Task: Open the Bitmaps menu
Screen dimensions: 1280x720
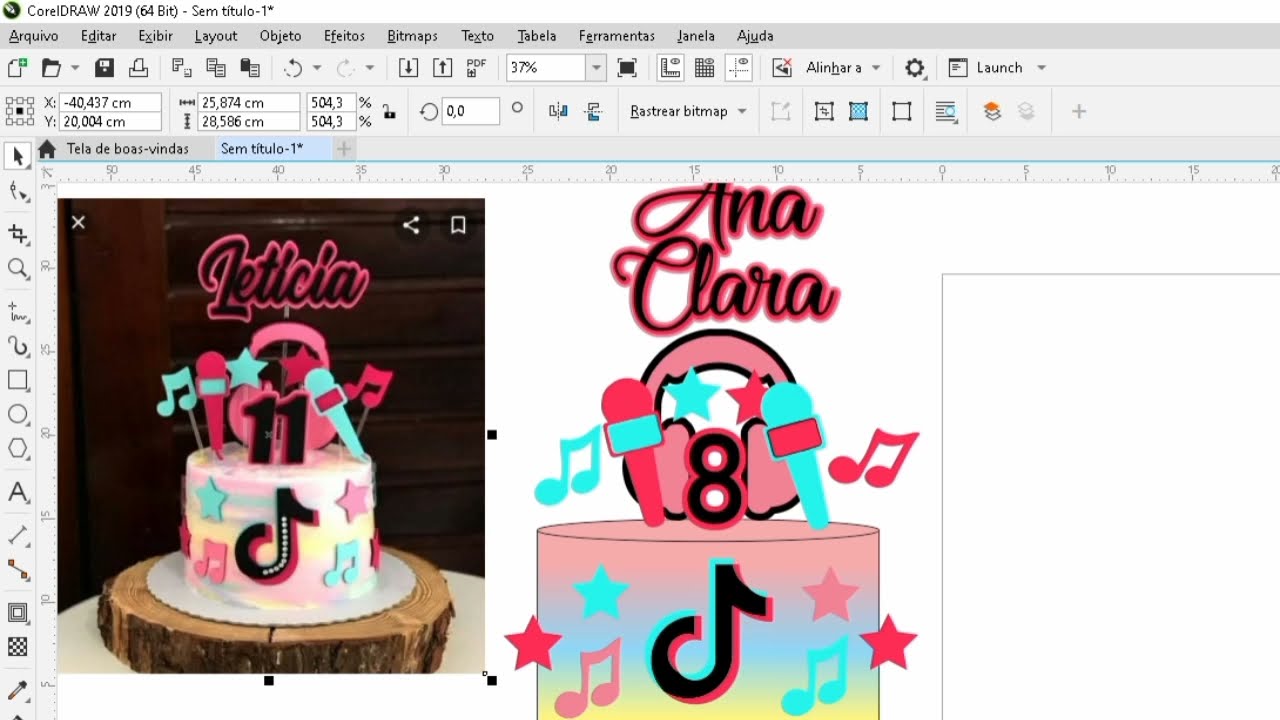Action: pyautogui.click(x=412, y=36)
